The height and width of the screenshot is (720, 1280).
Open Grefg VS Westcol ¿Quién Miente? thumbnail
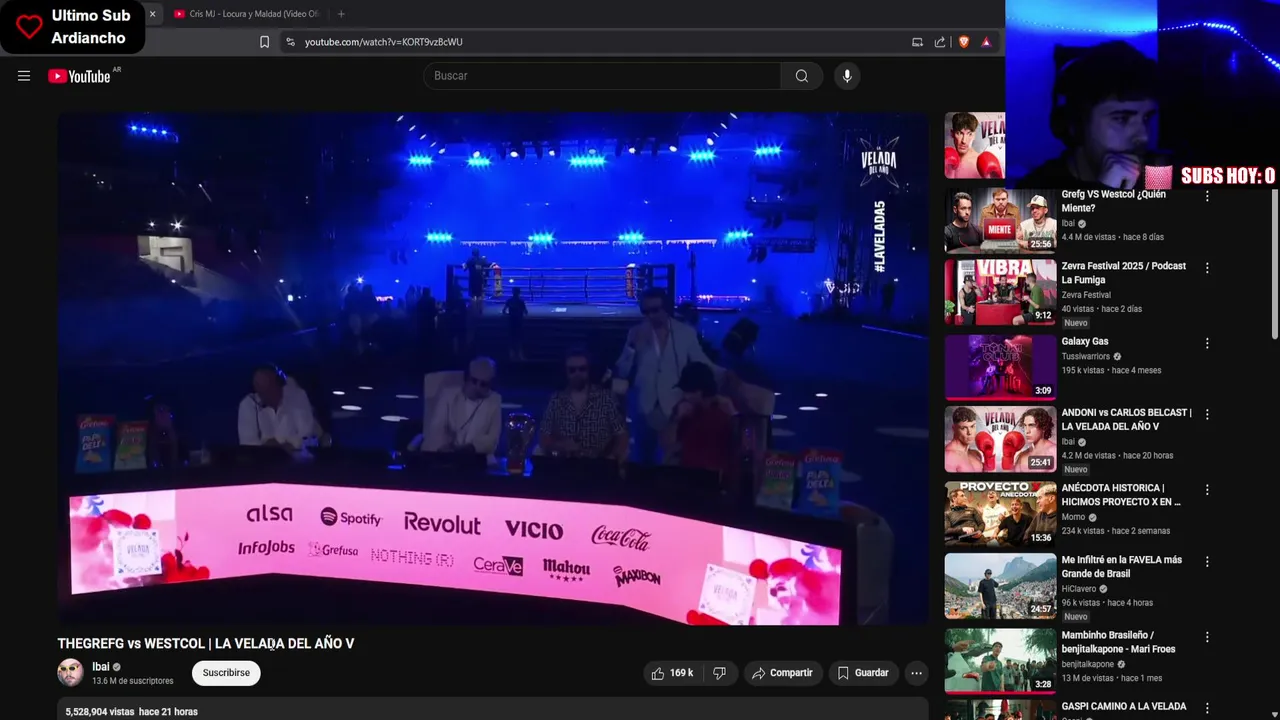[1000, 220]
